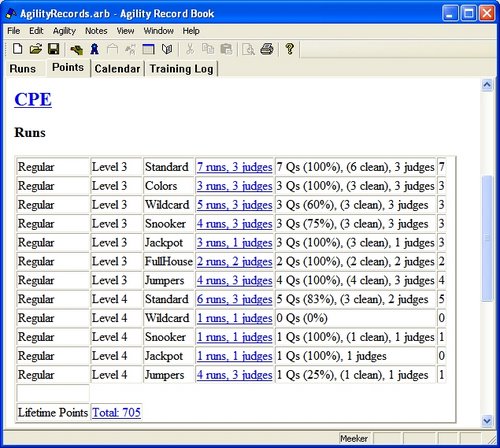
Task: Save using the floppy disk icon
Action: coord(53,49)
